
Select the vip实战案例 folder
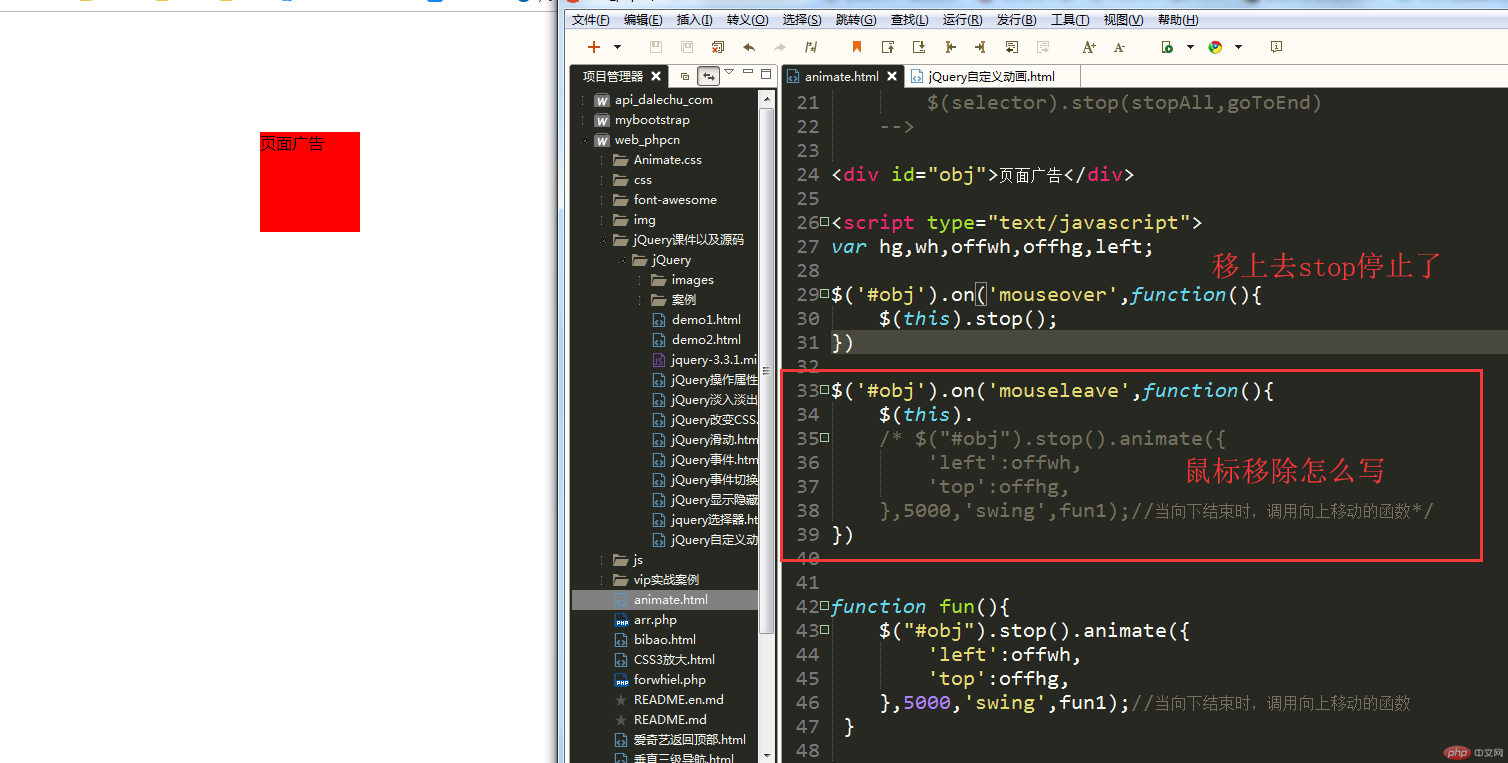[666, 580]
